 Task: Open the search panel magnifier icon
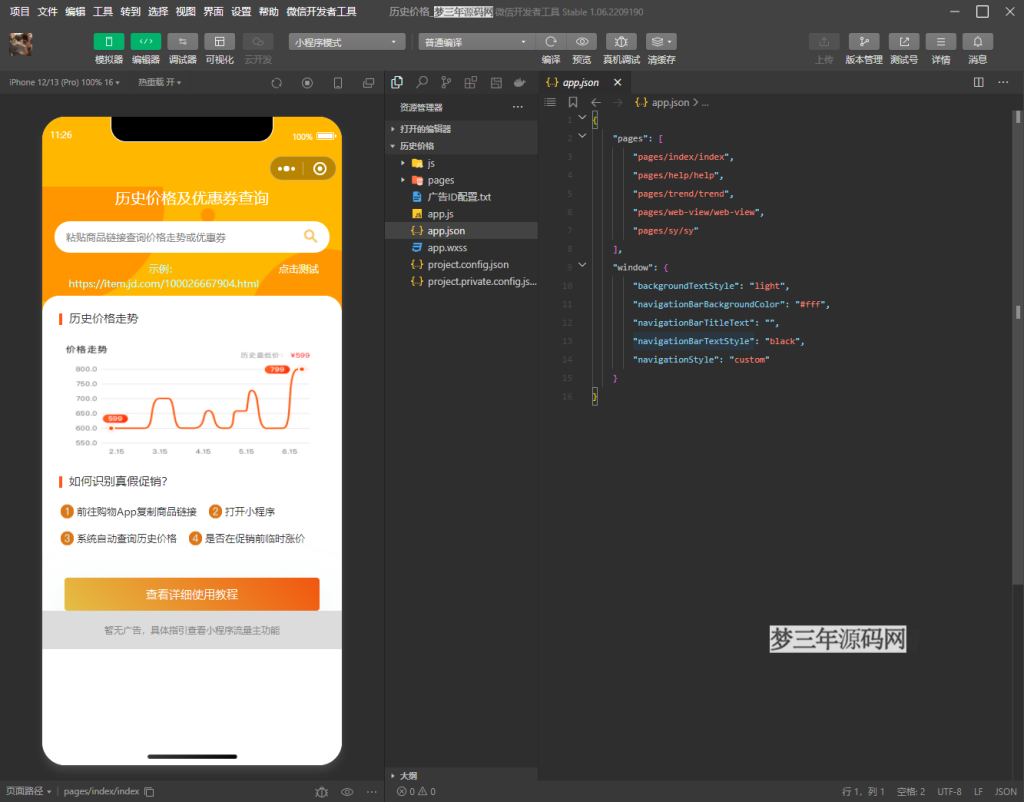tap(422, 83)
